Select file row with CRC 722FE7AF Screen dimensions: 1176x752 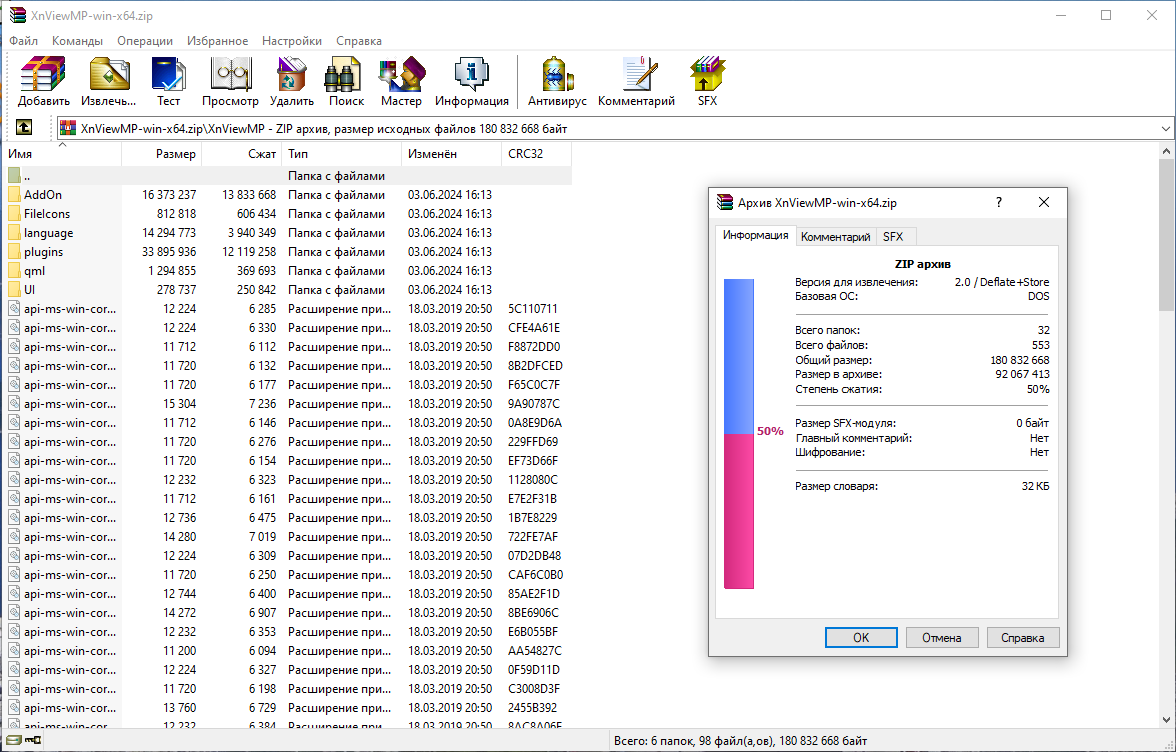[288, 537]
